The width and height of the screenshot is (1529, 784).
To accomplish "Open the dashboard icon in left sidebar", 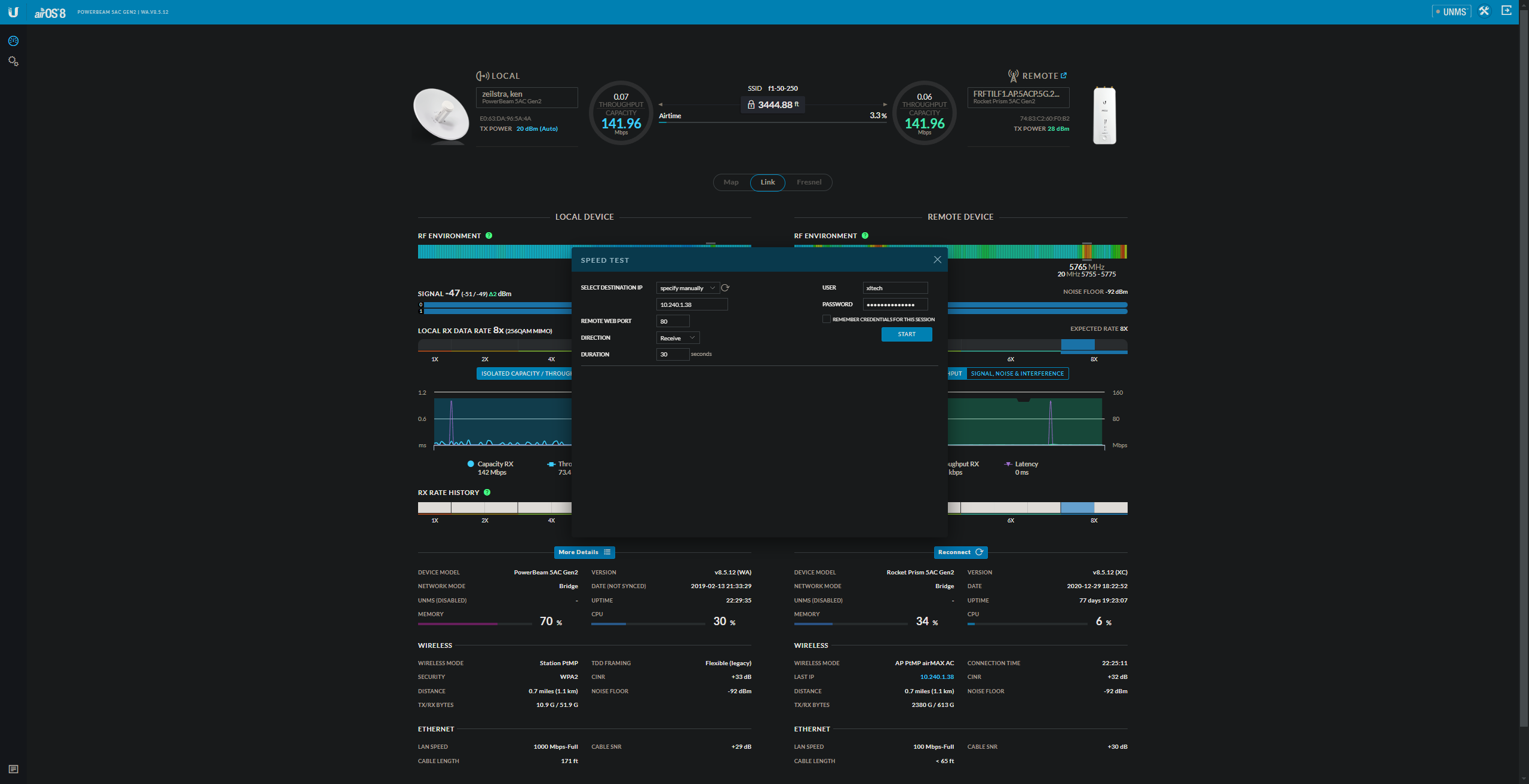I will pyautogui.click(x=13, y=41).
